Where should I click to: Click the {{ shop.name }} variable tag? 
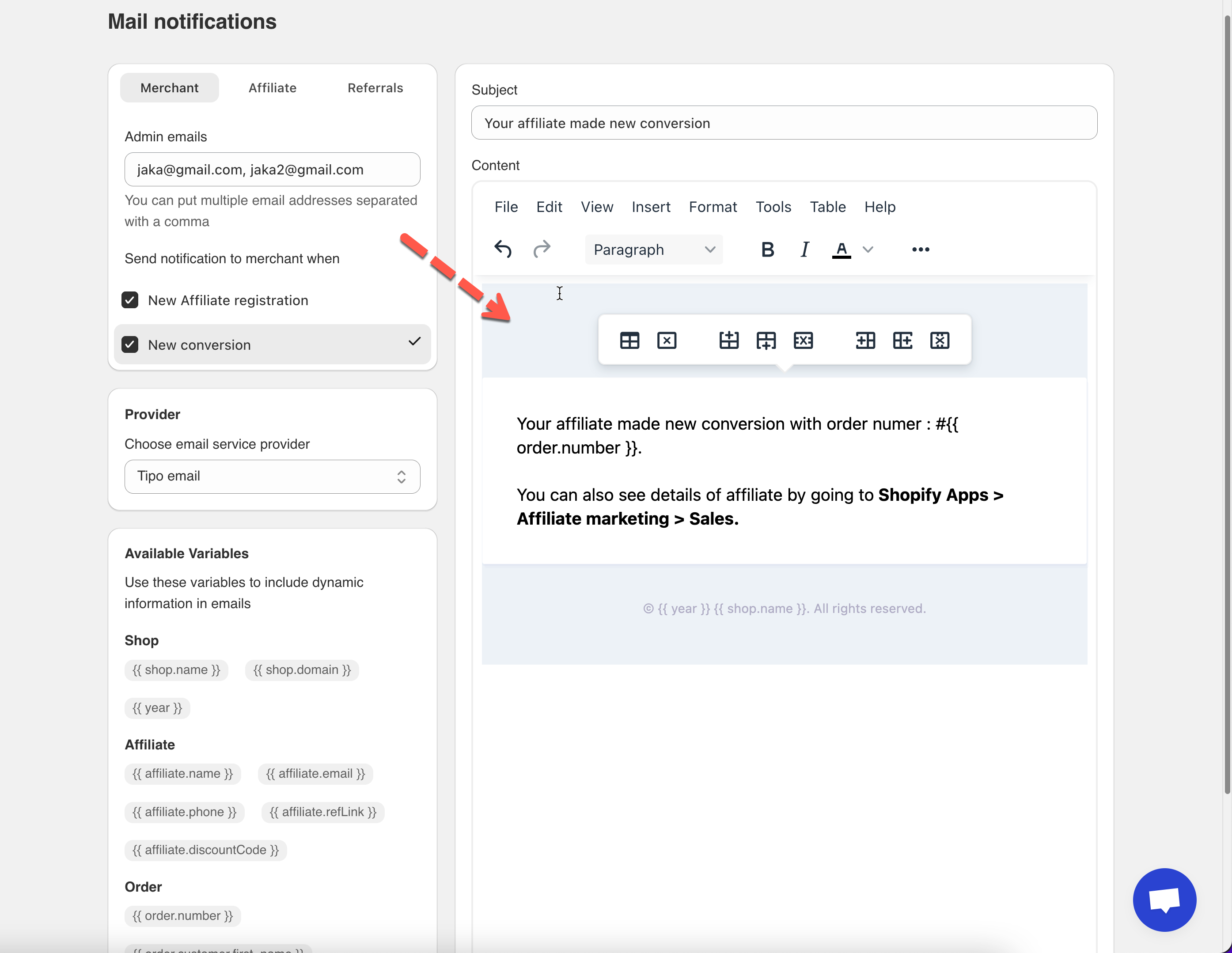point(176,670)
